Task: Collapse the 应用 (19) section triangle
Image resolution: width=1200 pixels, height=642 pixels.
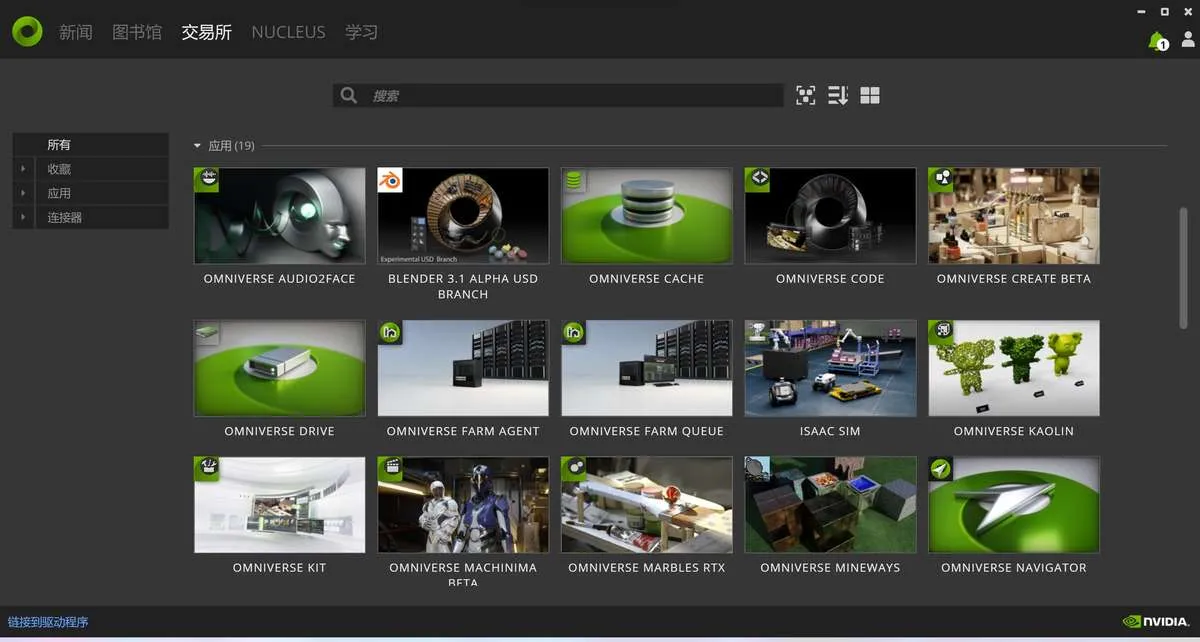Action: [x=198, y=146]
